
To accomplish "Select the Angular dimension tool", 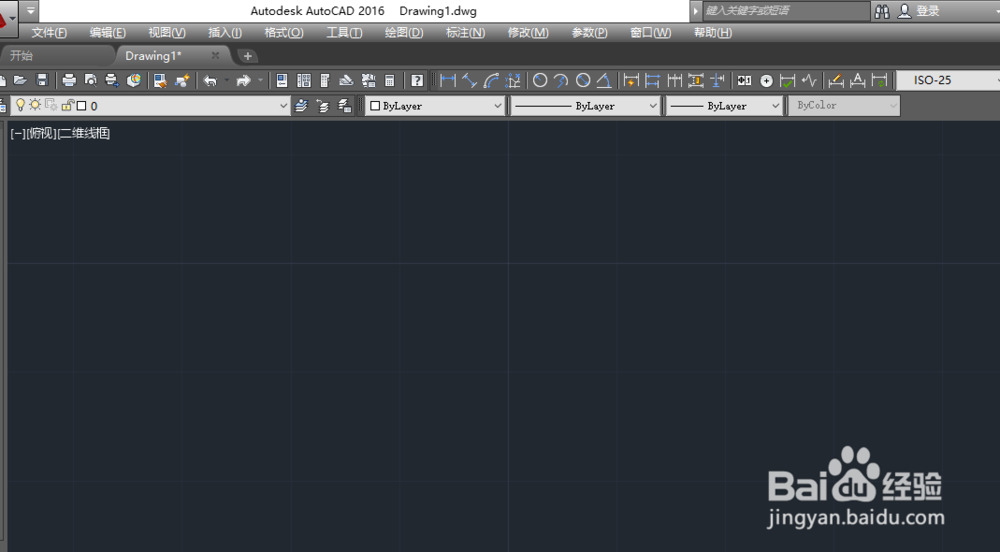I will pos(604,80).
